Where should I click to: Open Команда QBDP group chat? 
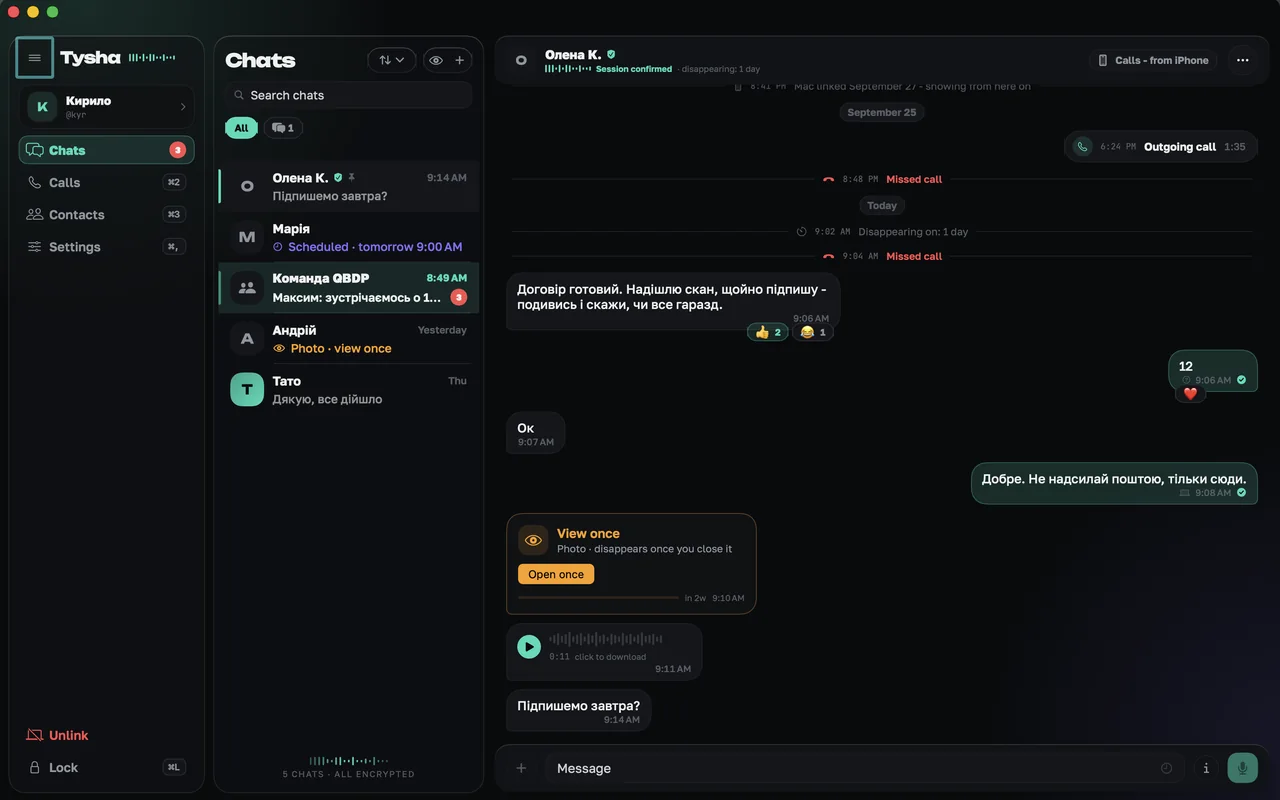pos(349,288)
